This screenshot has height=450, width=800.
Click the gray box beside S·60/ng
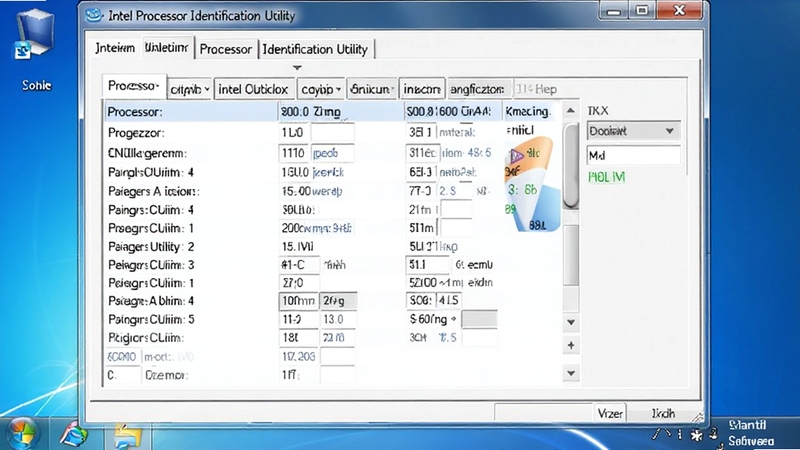click(479, 319)
